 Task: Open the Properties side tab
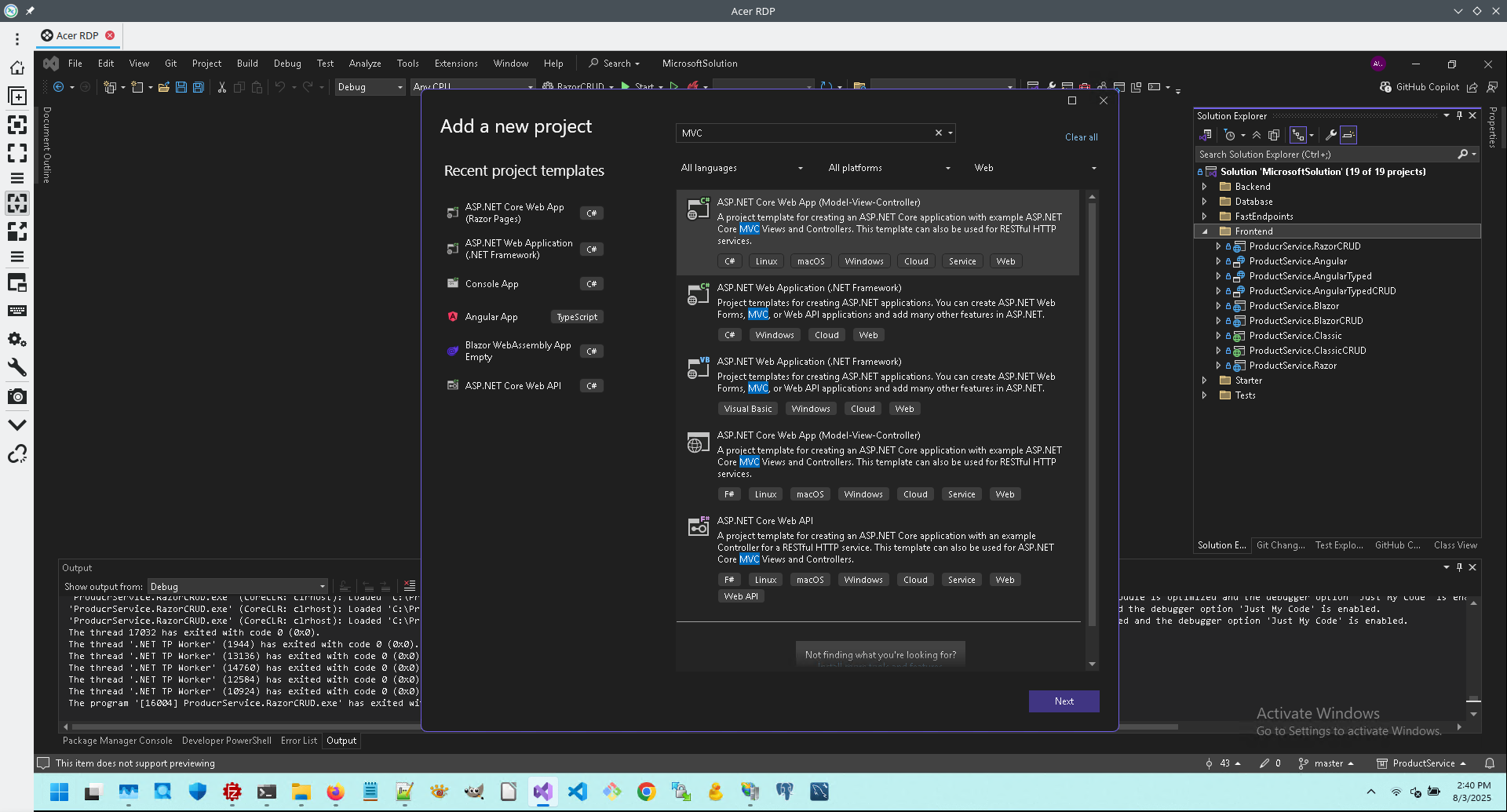[1492, 127]
